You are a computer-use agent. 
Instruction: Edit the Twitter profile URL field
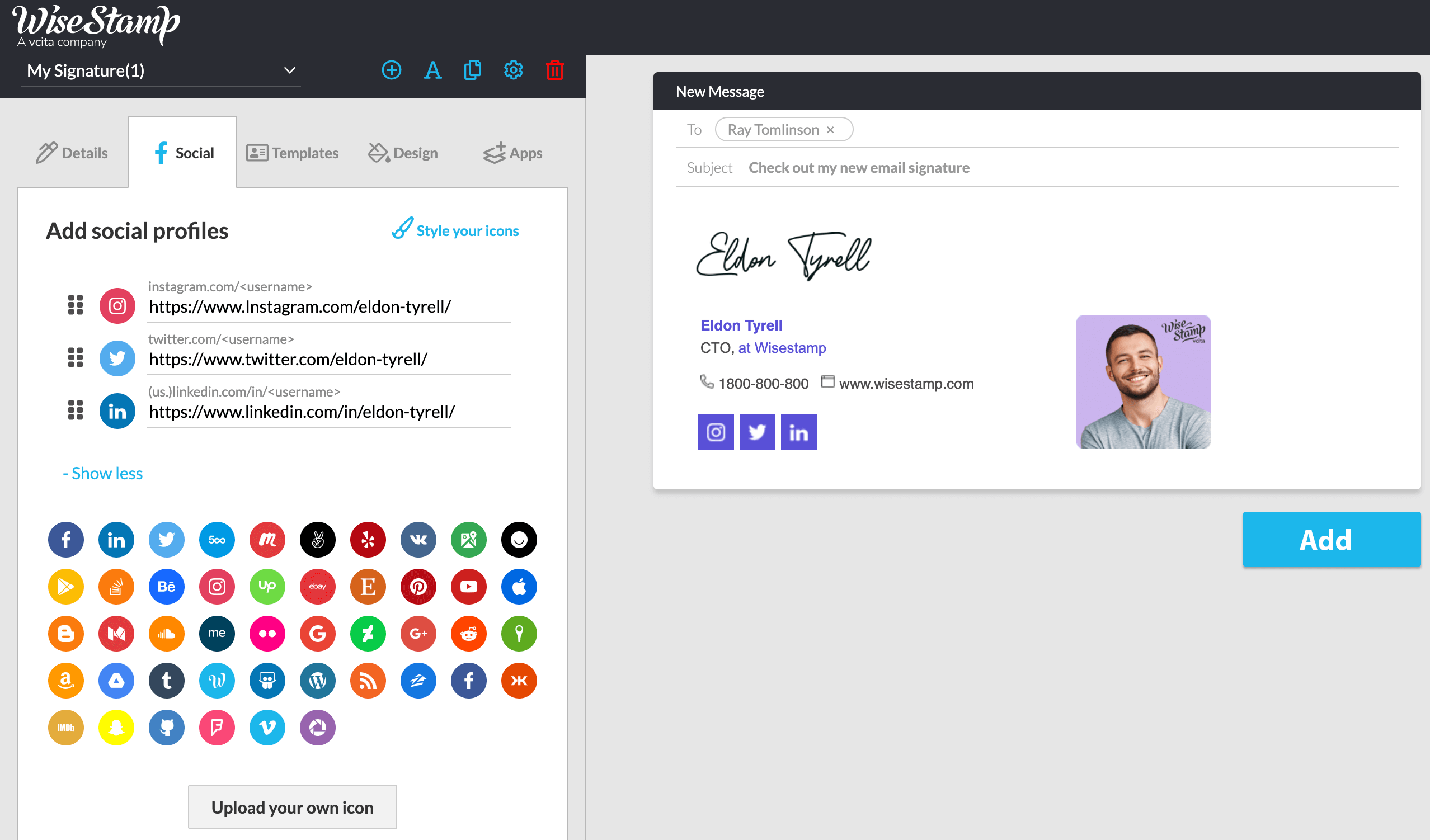(x=328, y=360)
